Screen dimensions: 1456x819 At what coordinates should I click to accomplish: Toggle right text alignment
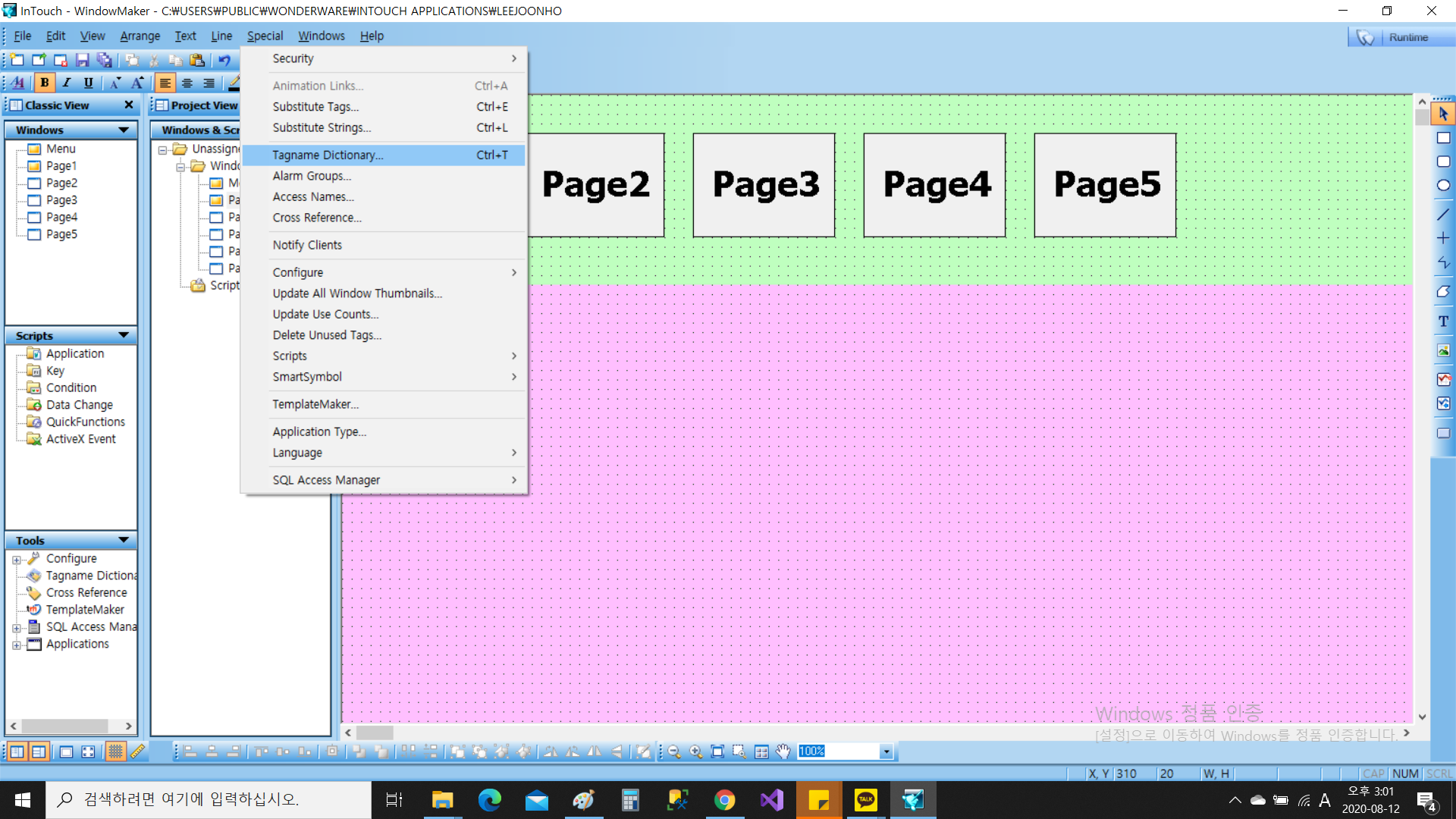(x=209, y=83)
